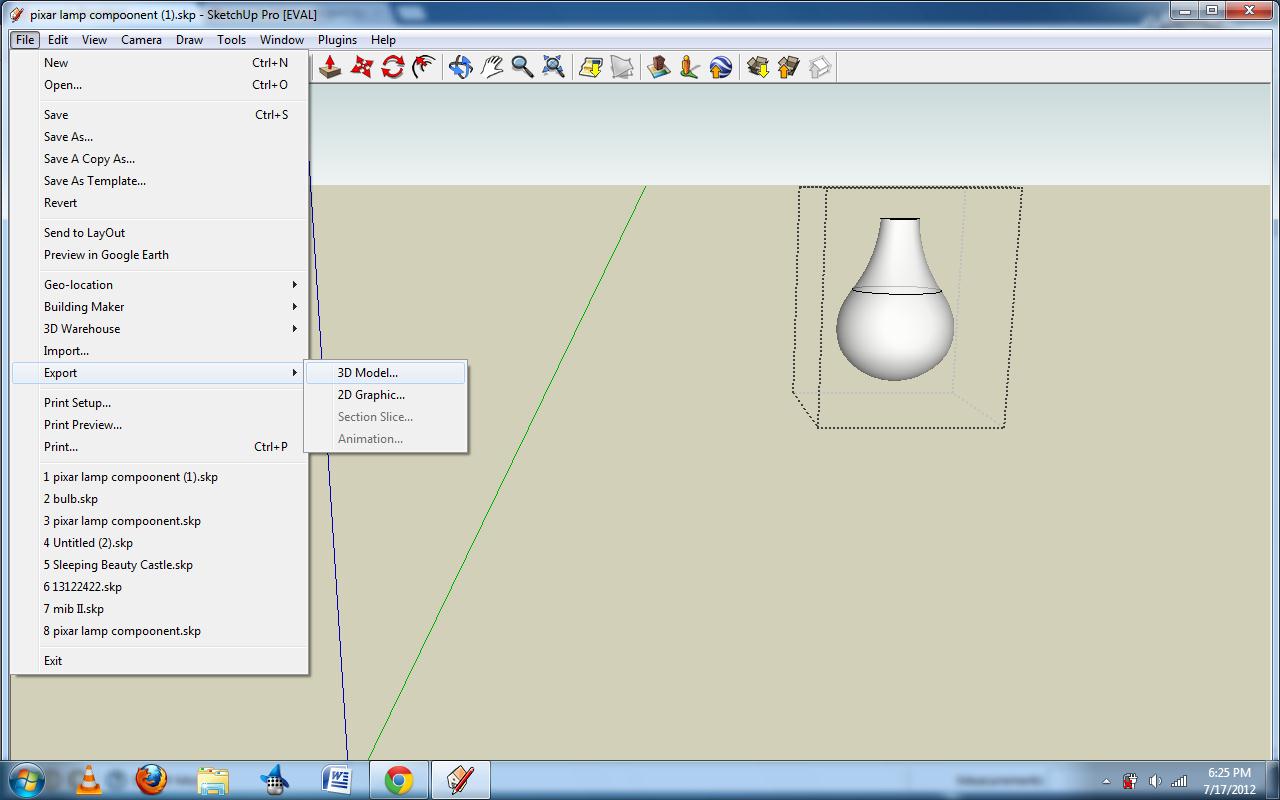Click the grayed Toggle Terrain icon

[622, 67]
